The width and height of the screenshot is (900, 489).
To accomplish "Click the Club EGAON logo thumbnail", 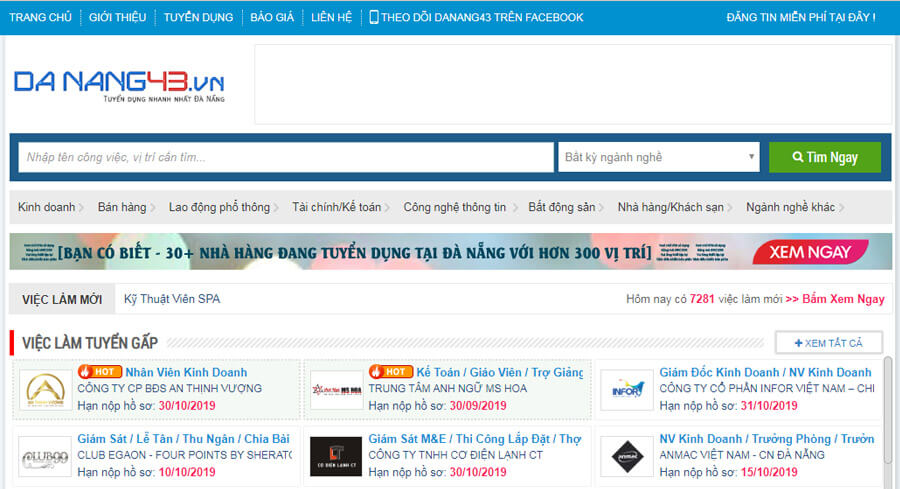I will pyautogui.click(x=44, y=457).
